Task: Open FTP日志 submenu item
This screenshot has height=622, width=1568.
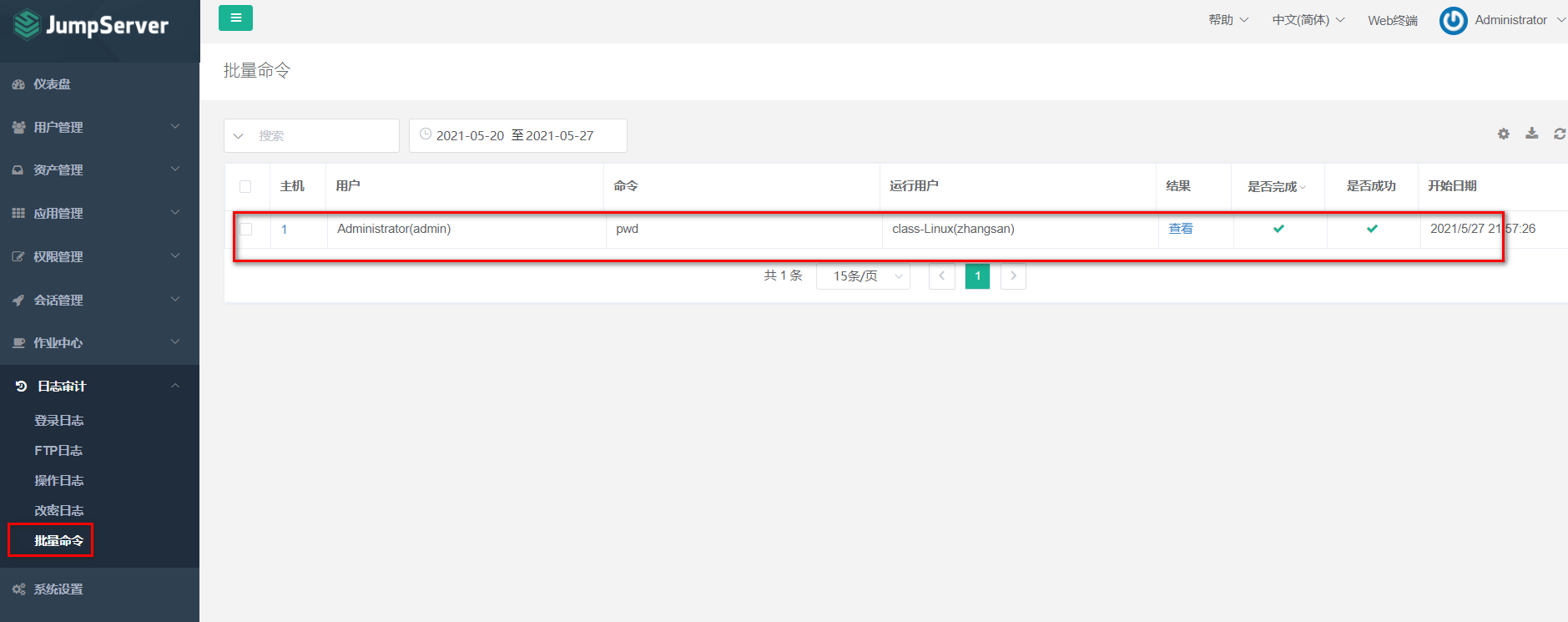Action: point(58,451)
